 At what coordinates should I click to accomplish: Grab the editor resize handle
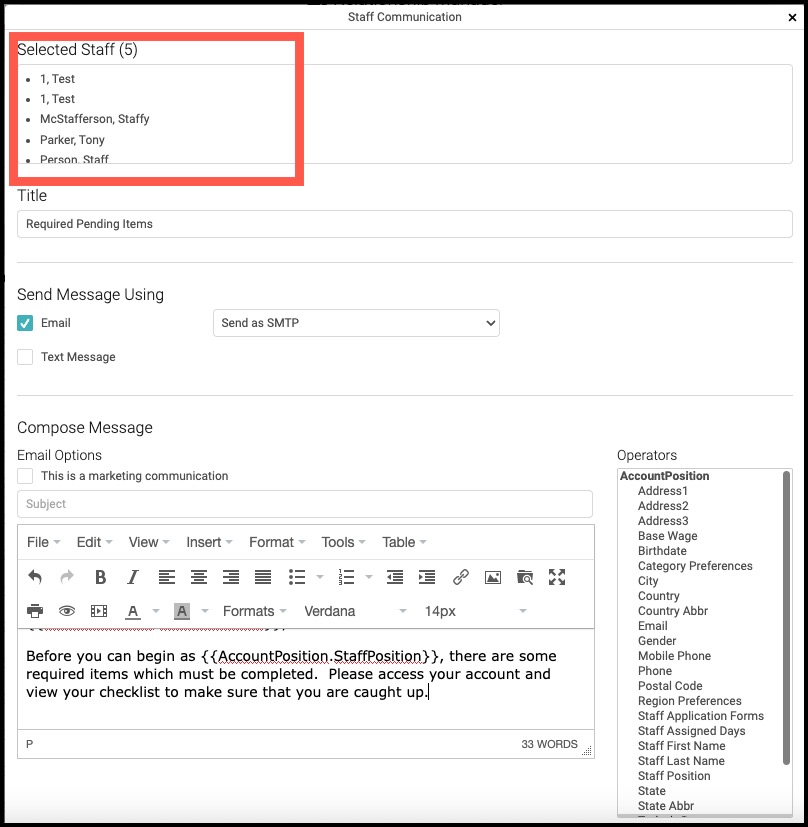click(x=586, y=751)
